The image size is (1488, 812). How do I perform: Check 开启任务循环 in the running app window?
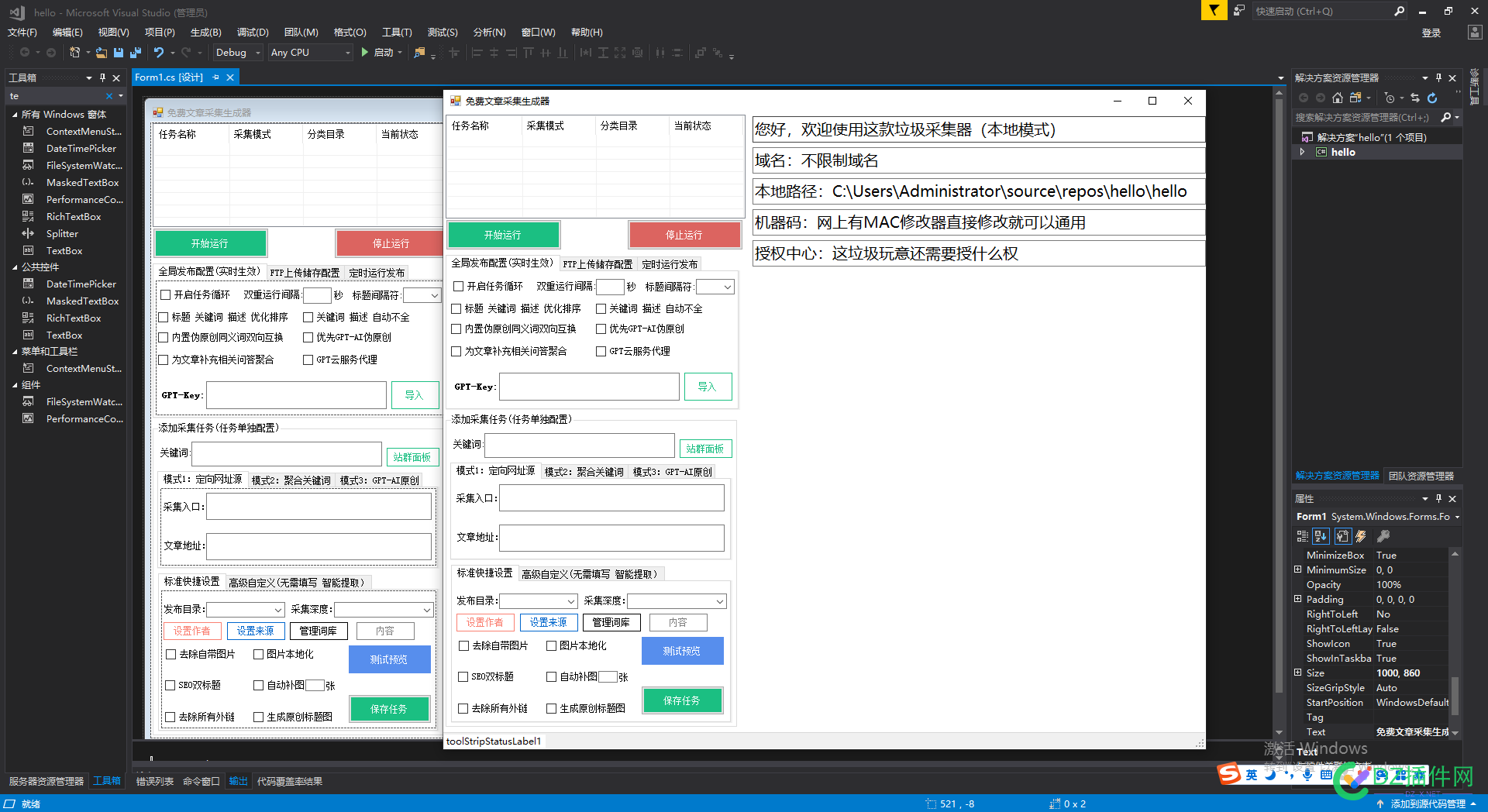458,286
